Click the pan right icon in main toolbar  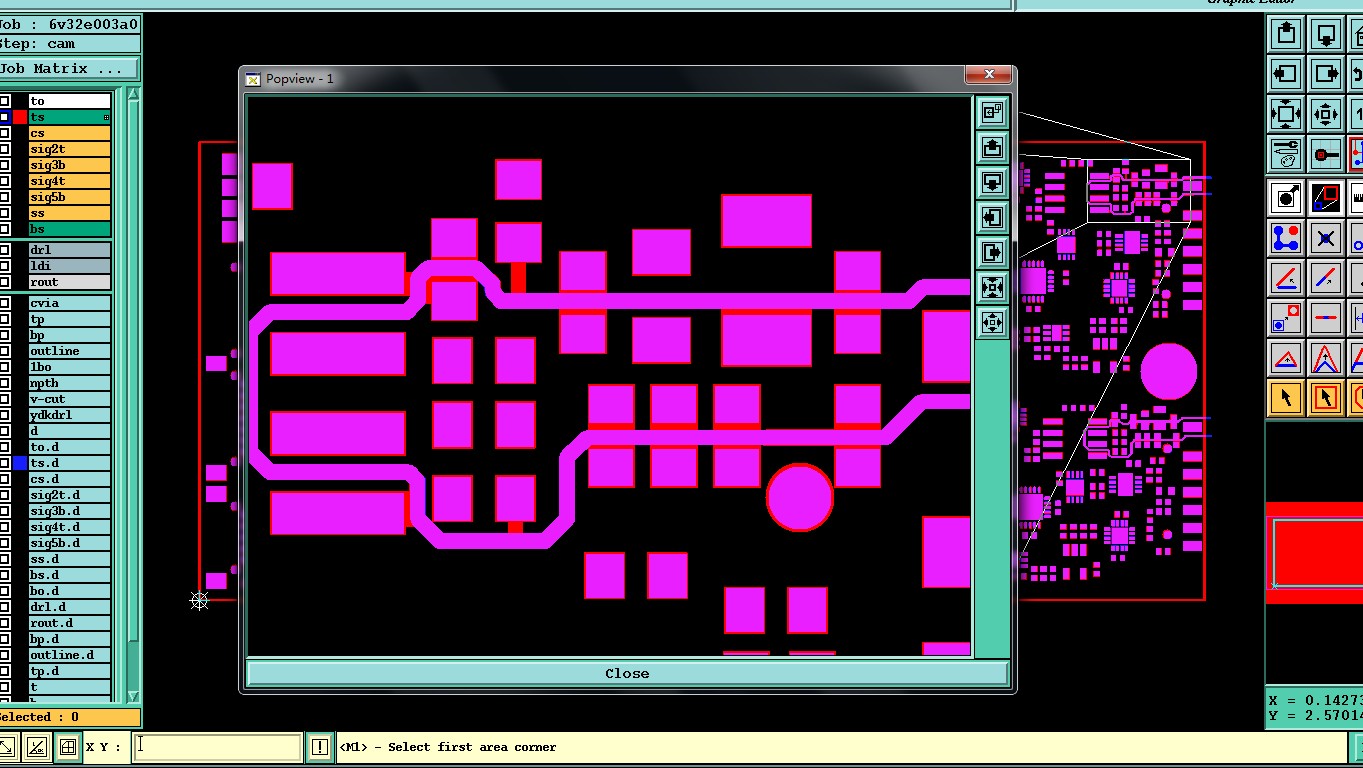point(1325,74)
